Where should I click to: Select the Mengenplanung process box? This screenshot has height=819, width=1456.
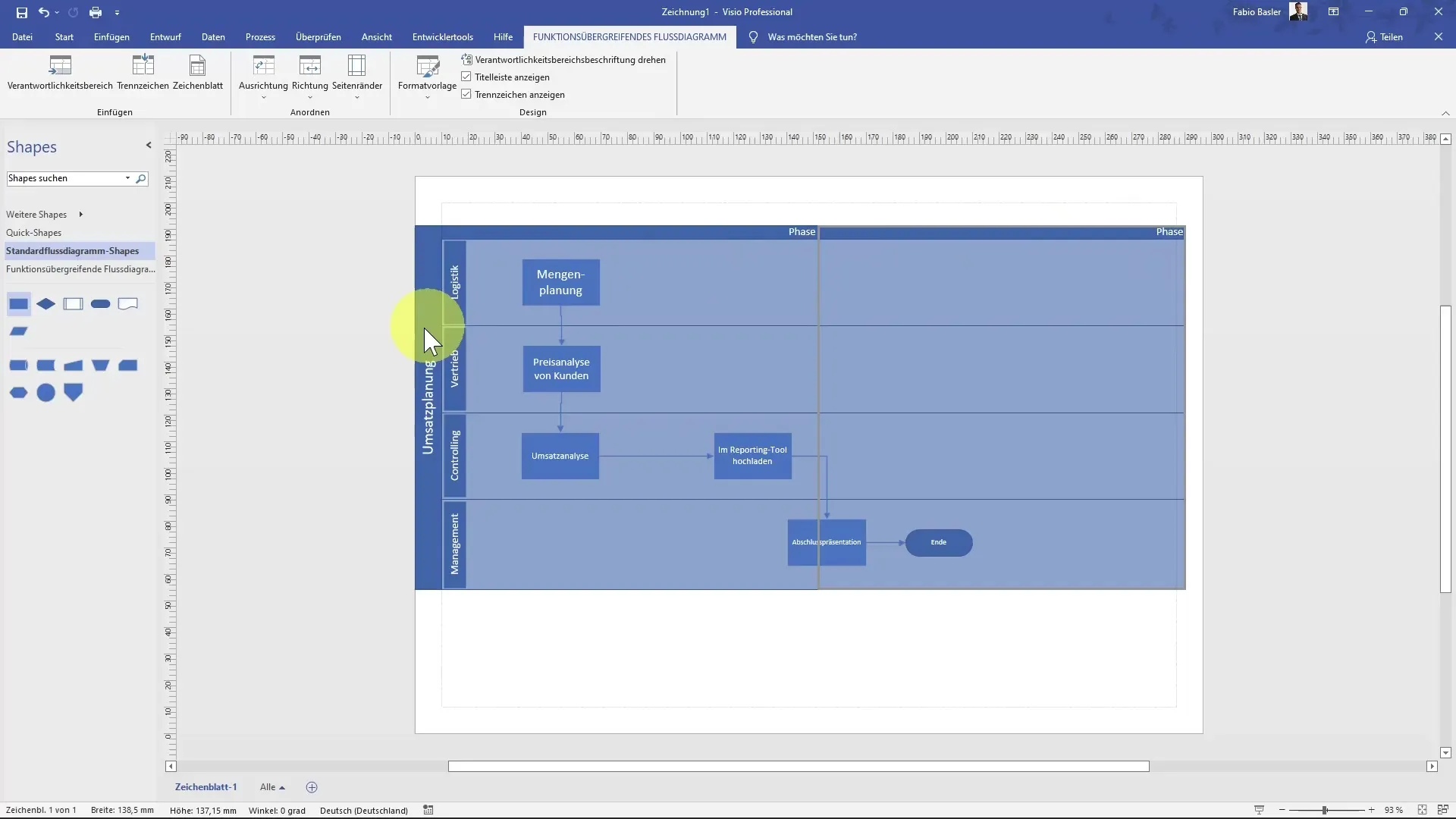pyautogui.click(x=561, y=283)
